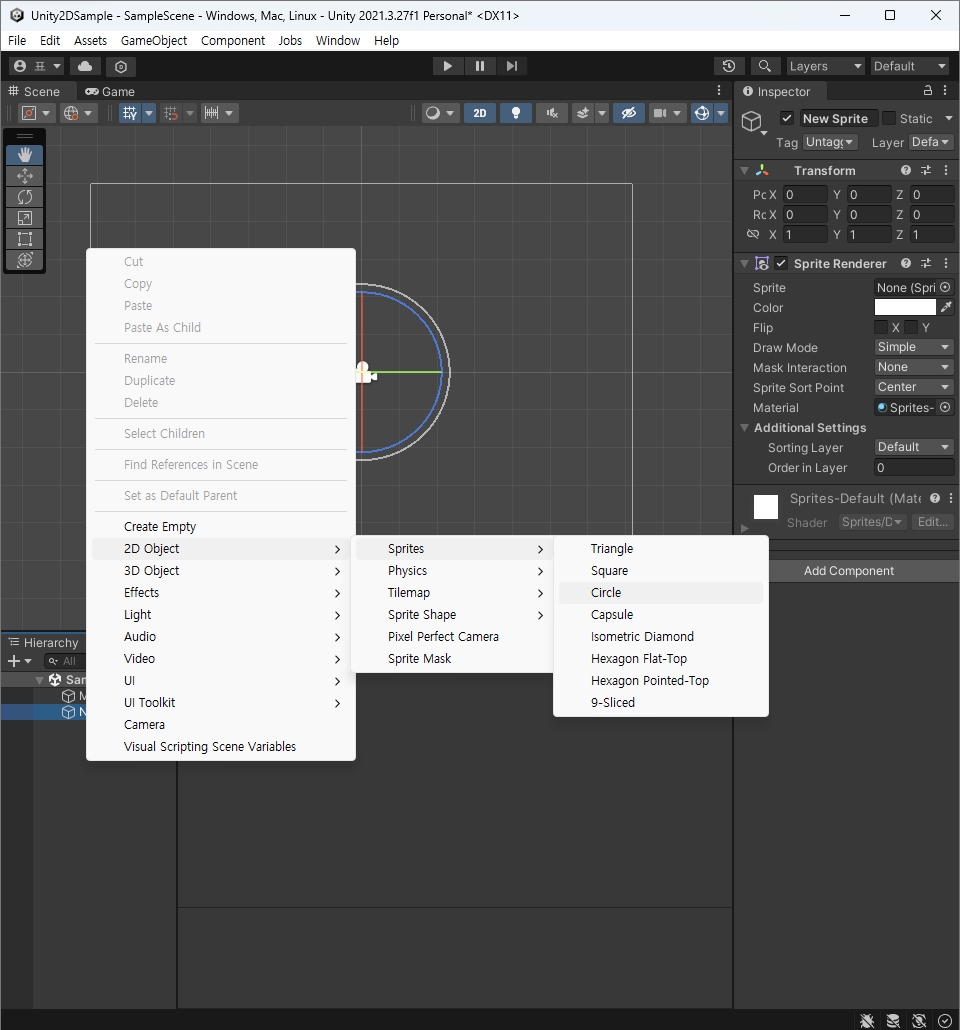Choose Sprite Mask menu item
This screenshot has height=1030, width=960.
[x=452, y=659]
